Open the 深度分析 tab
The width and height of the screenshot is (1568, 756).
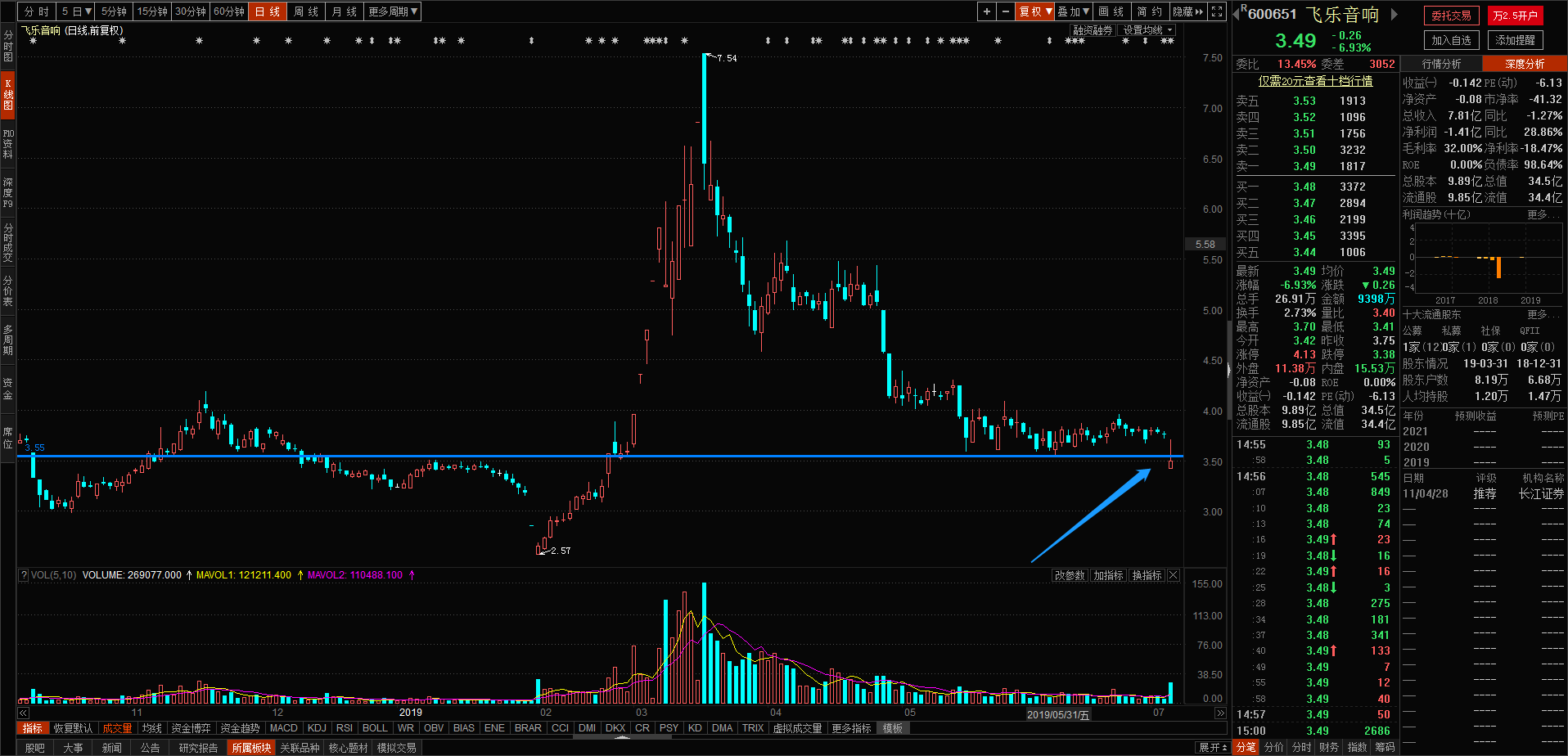(x=1525, y=64)
